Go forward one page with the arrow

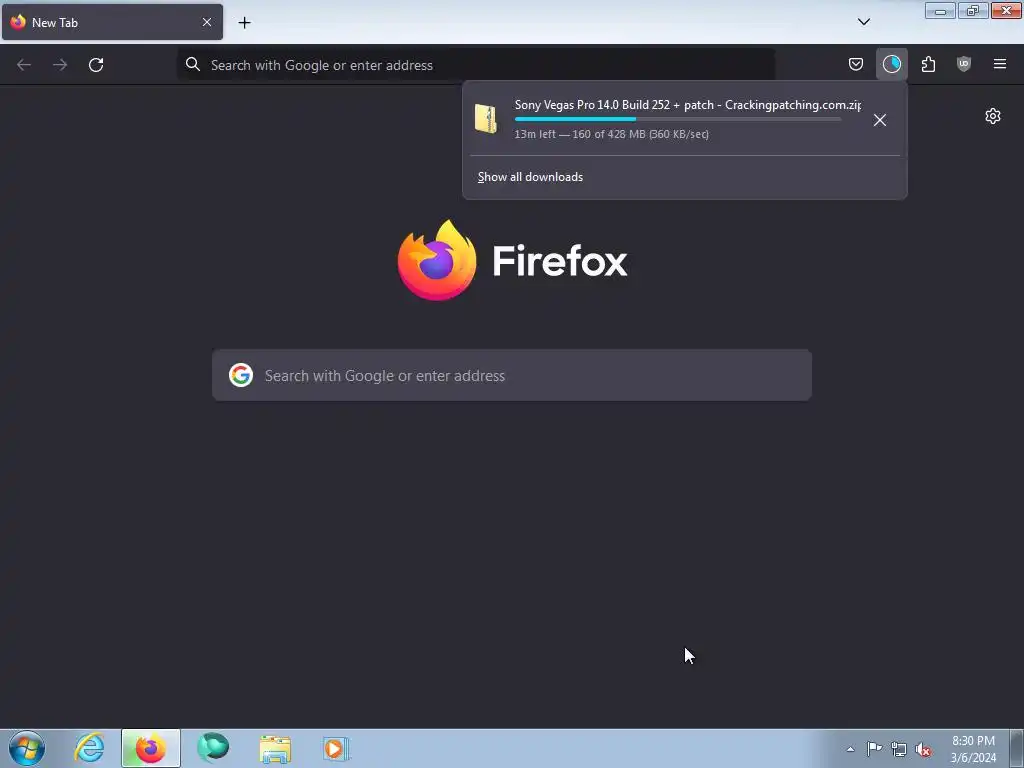pyautogui.click(x=60, y=65)
